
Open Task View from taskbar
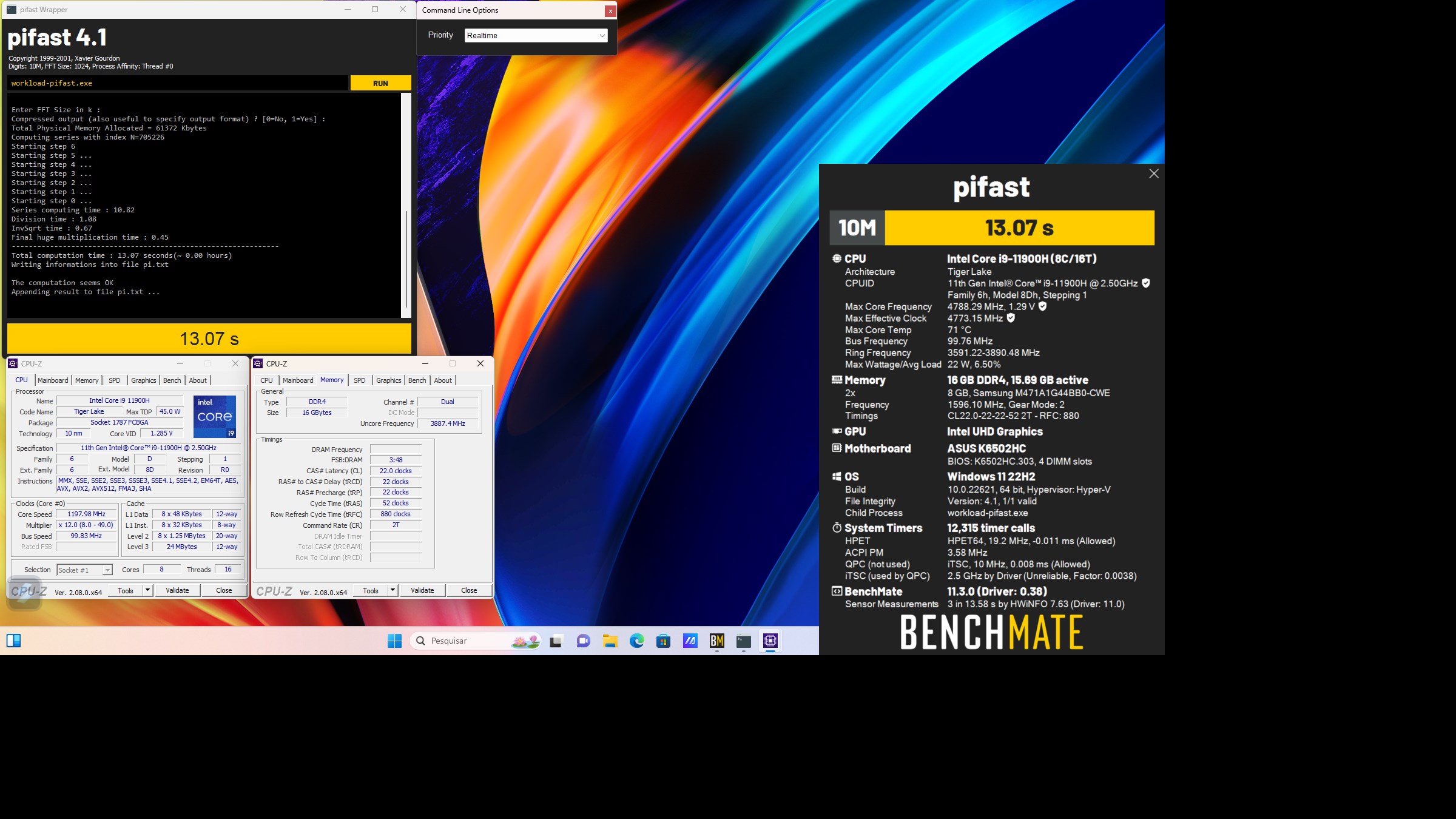pos(556,641)
